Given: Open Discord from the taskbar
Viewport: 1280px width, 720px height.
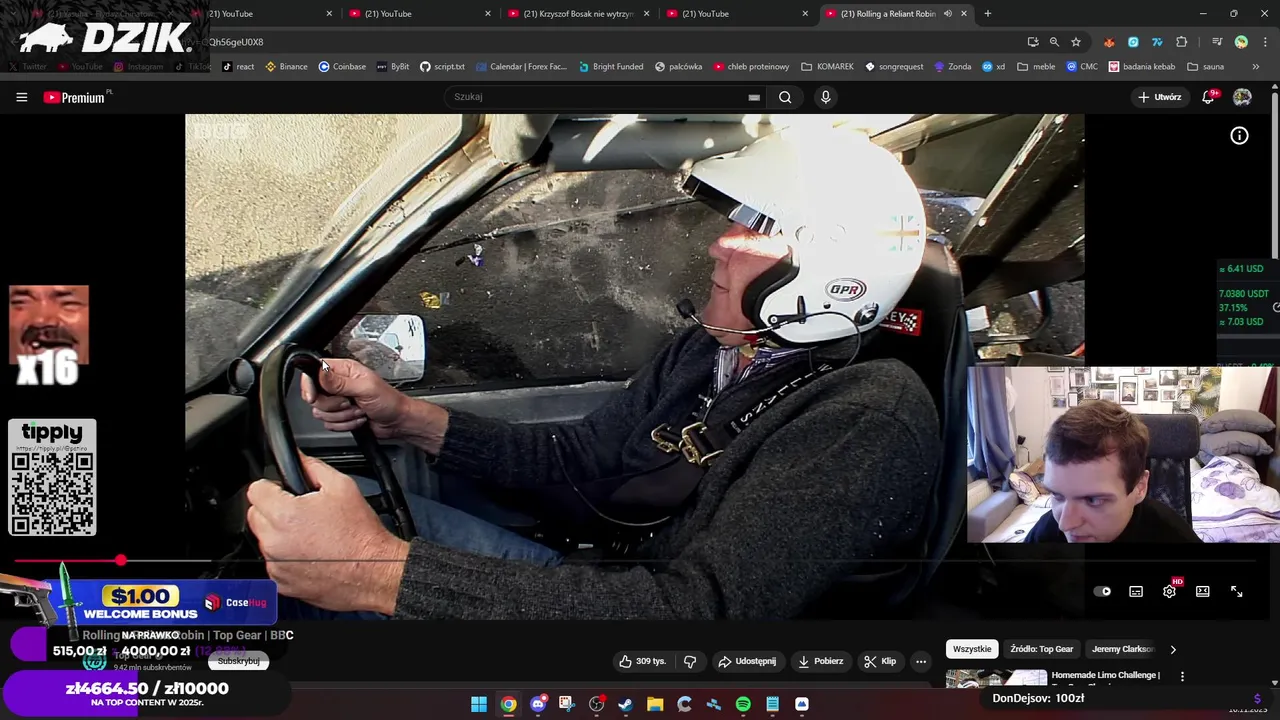Looking at the screenshot, I should (538, 704).
